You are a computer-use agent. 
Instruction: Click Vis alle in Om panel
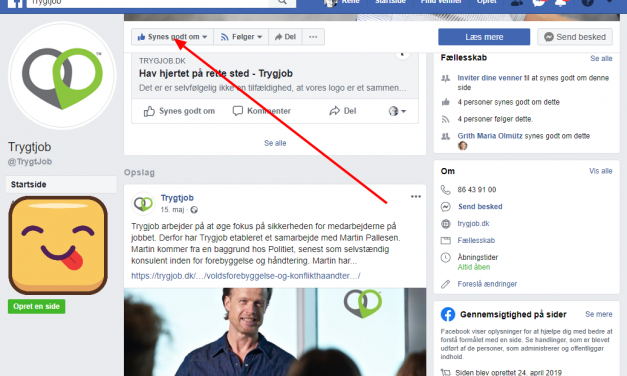click(x=601, y=171)
